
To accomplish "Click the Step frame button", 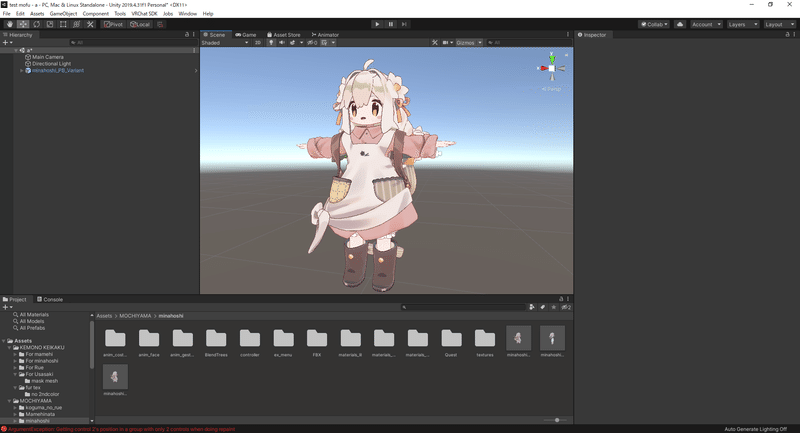I will [404, 24].
